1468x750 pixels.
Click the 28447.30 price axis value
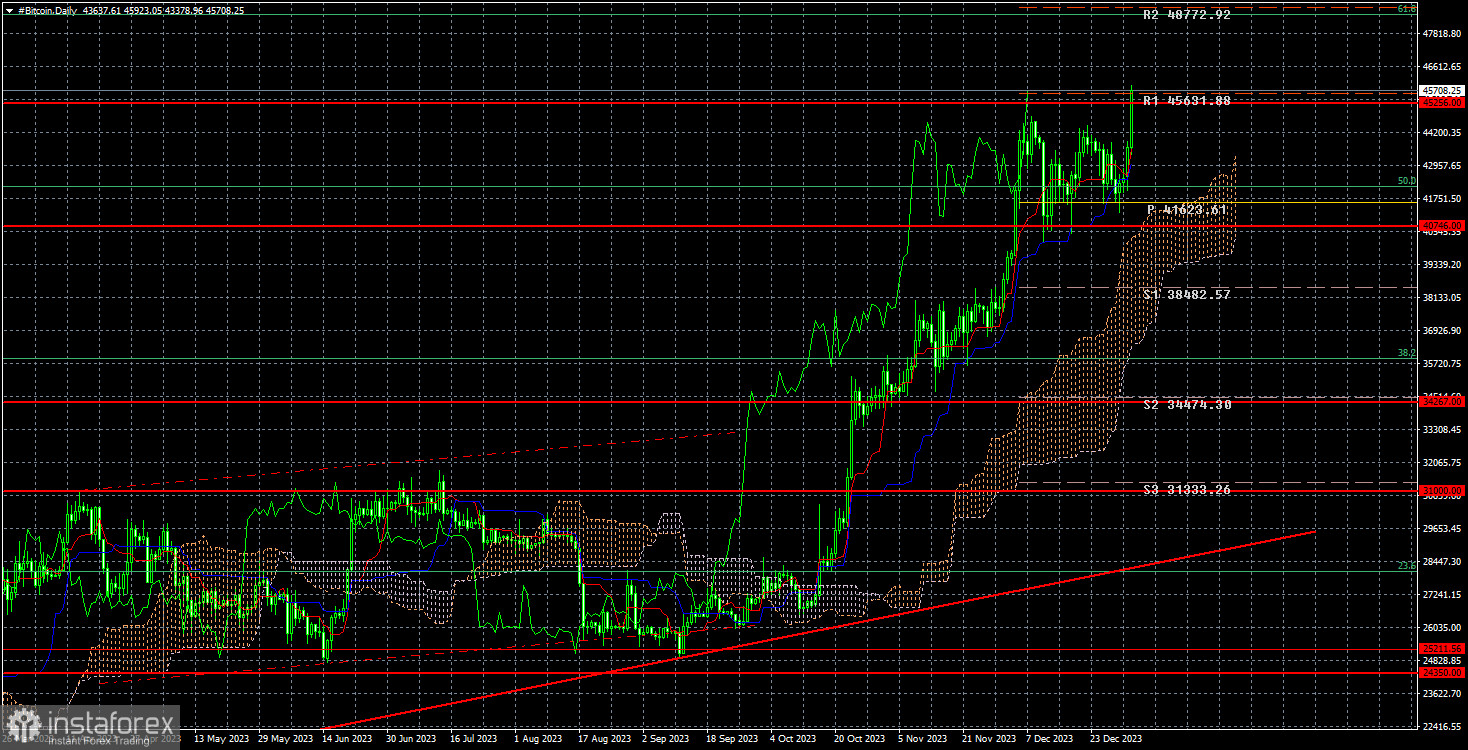coord(1442,562)
